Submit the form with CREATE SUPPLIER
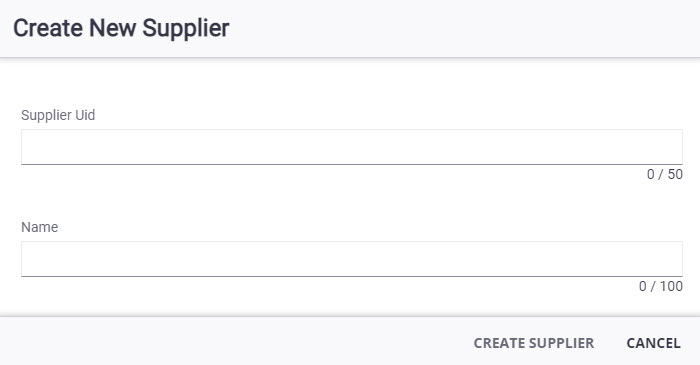The image size is (700, 365). click(x=534, y=343)
